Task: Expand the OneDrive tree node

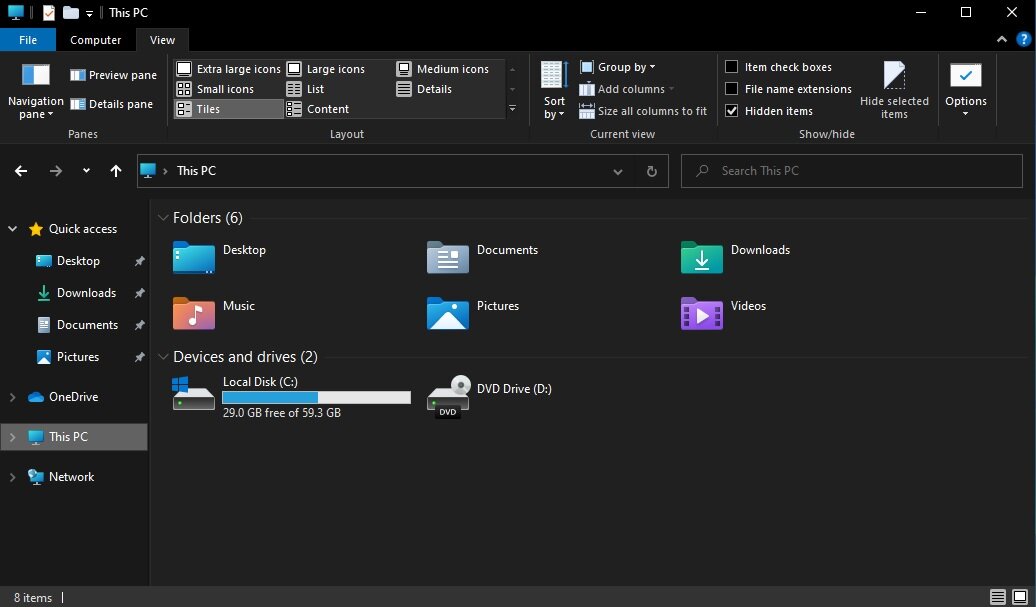Action: (x=13, y=397)
